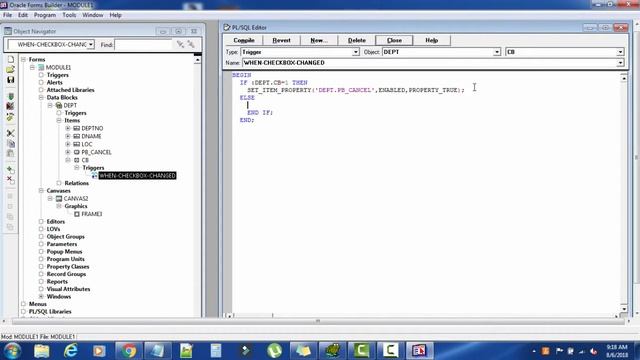Click the Paste icon in side toolbar

tap(11, 153)
